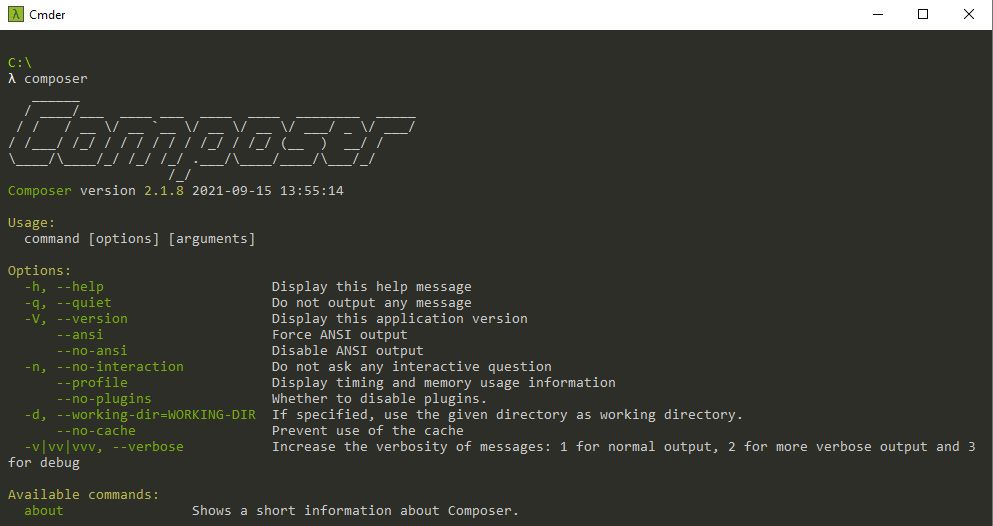Maximize the Cmder window
The image size is (993, 526).
(x=923, y=14)
